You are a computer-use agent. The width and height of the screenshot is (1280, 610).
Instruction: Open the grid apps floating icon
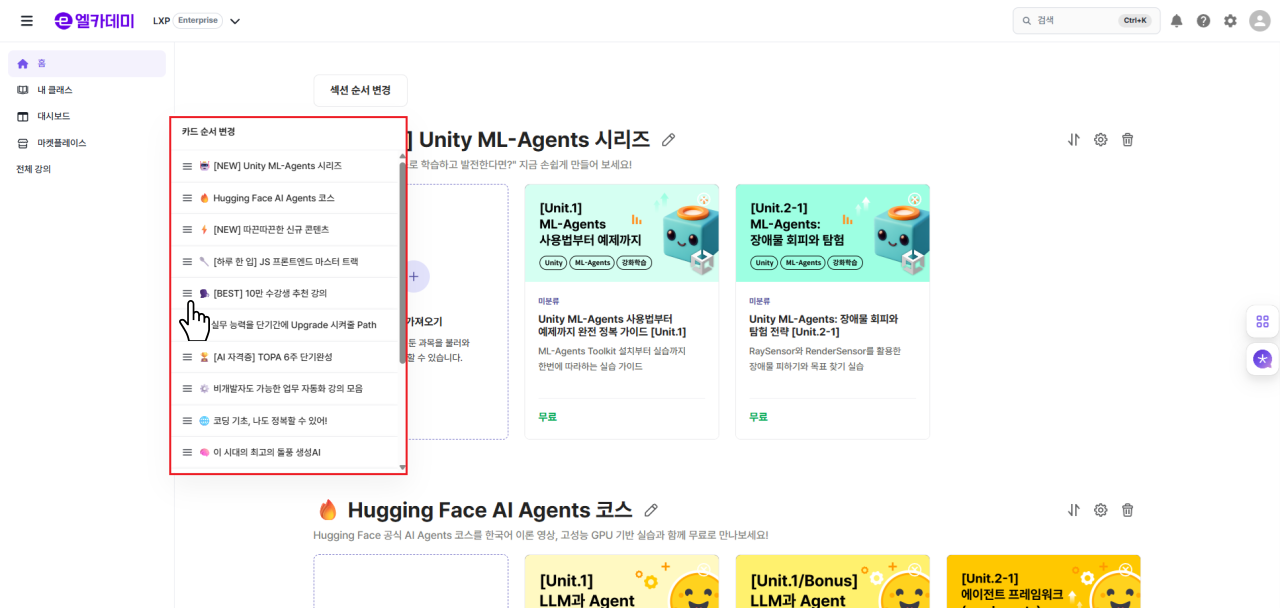pyautogui.click(x=1263, y=322)
